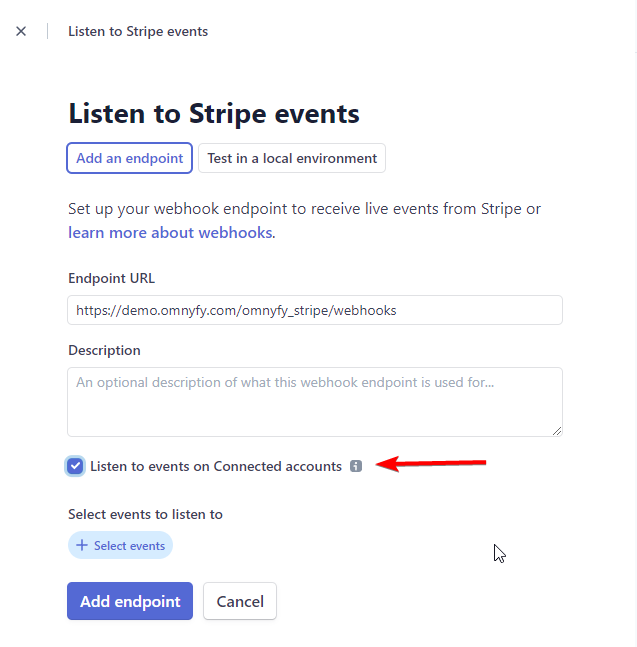Click inside the Description text area
The height and width of the screenshot is (647, 637).
coord(315,402)
